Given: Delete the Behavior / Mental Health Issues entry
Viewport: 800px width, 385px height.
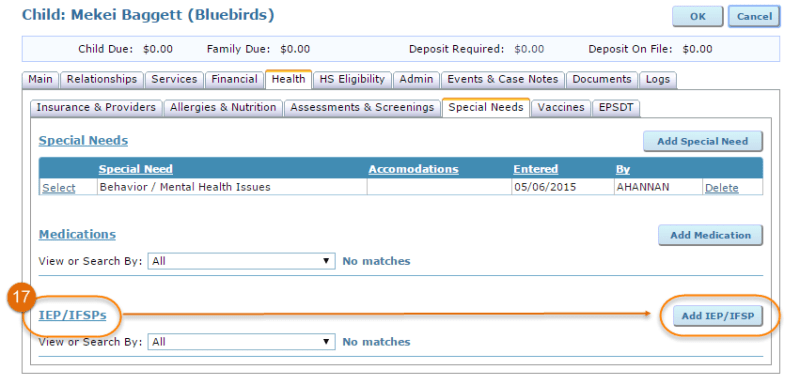Looking at the screenshot, I should point(721,188).
